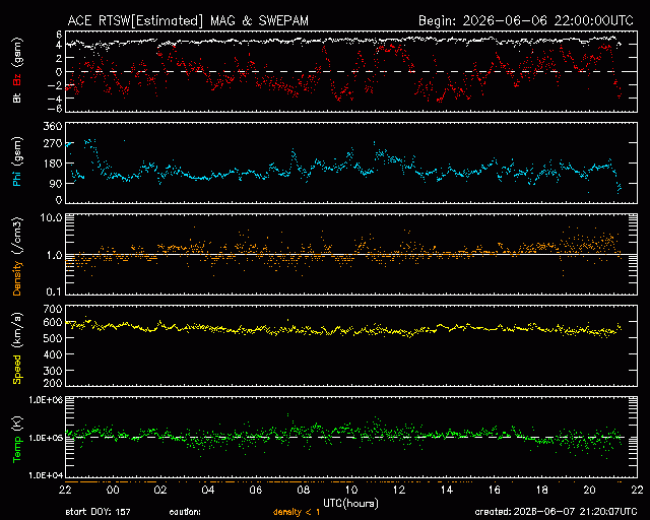Click the green 'Temp (K)' axis label
The image size is (650, 520).
click(x=17, y=439)
